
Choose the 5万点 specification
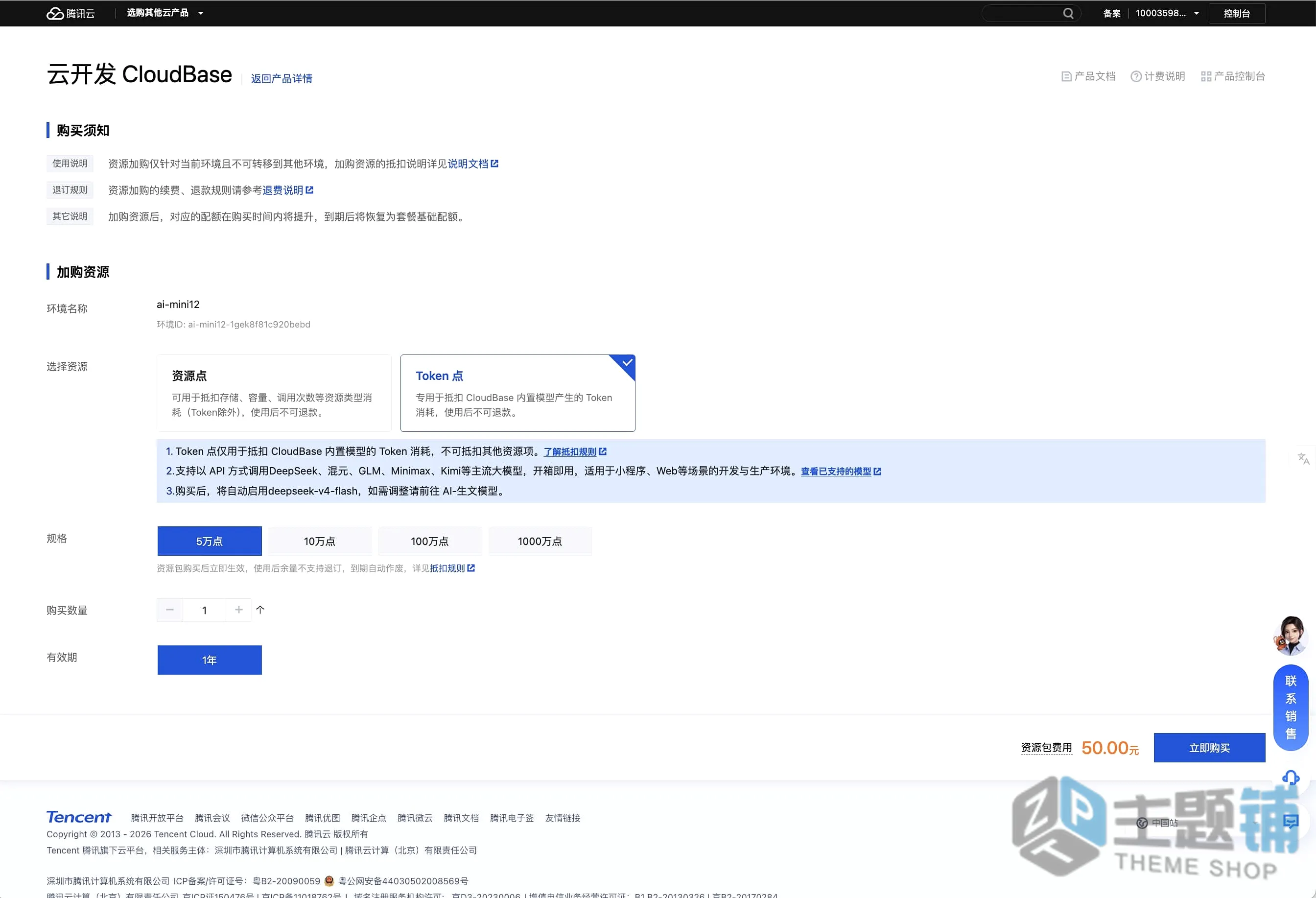pos(210,541)
